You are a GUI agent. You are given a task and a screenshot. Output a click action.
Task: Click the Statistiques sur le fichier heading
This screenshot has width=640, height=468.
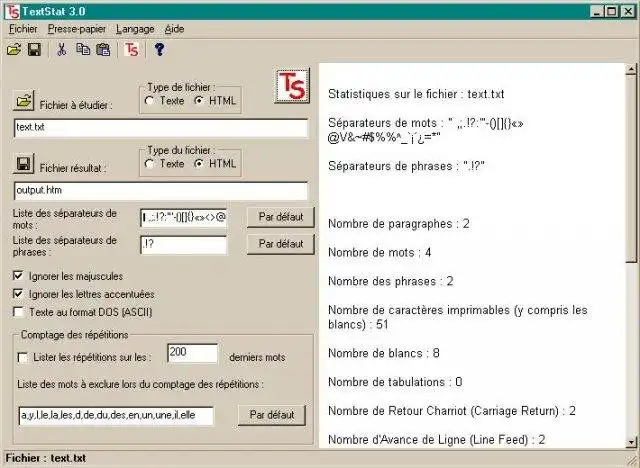point(416,94)
